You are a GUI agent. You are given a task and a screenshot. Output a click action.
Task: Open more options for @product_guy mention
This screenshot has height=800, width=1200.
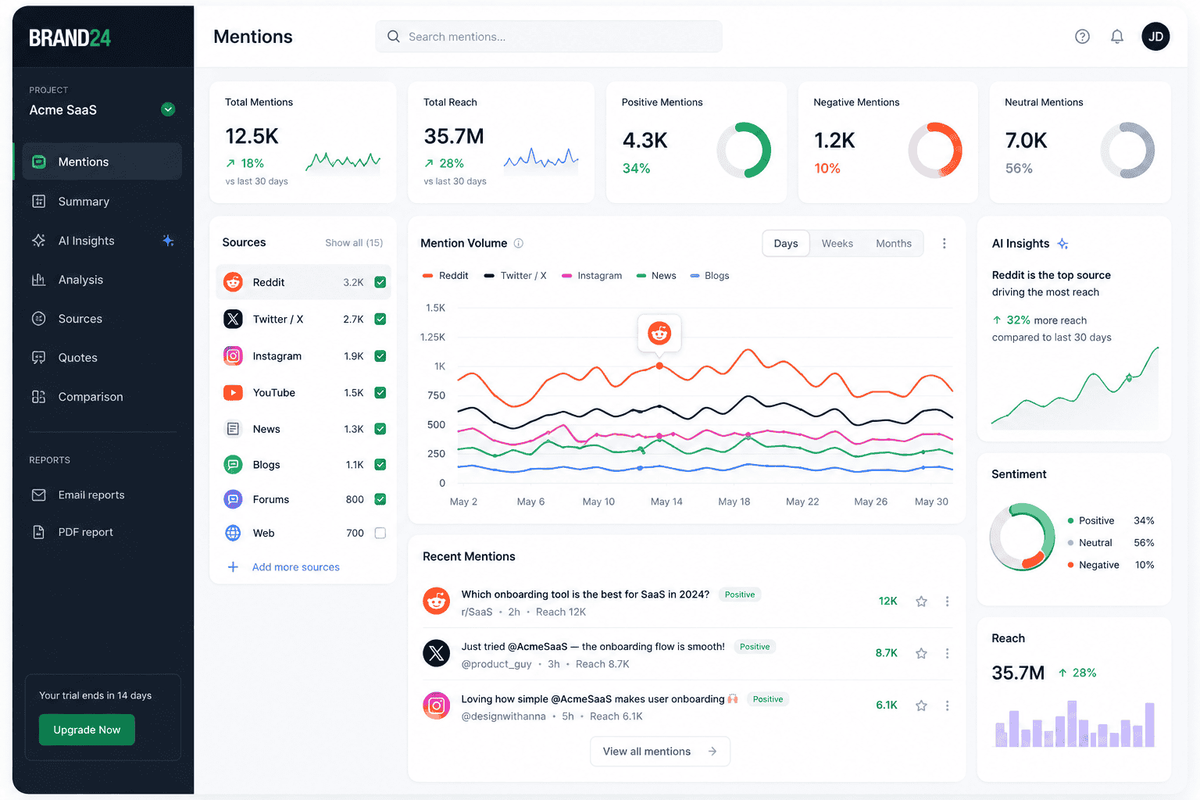click(947, 653)
